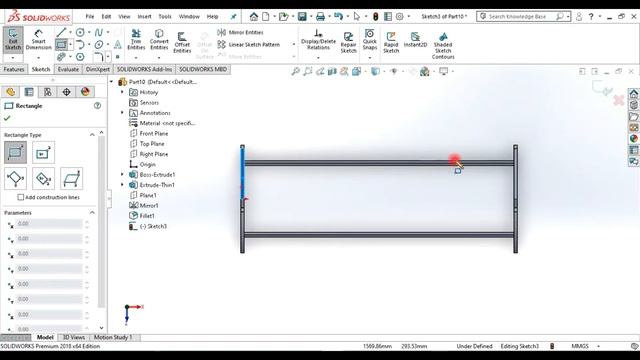Select the Text sketch tool
The height and width of the screenshot is (360, 640).
(x=118, y=44)
